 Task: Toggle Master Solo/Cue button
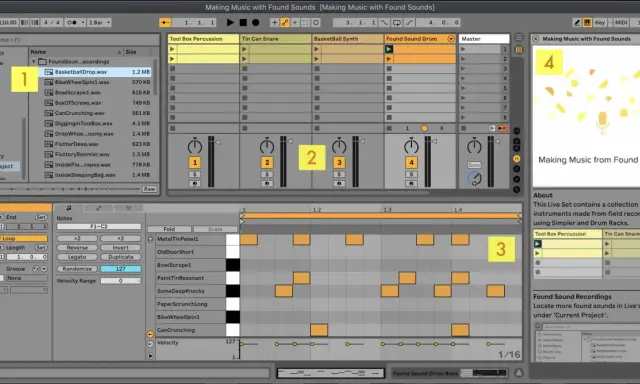[474, 165]
